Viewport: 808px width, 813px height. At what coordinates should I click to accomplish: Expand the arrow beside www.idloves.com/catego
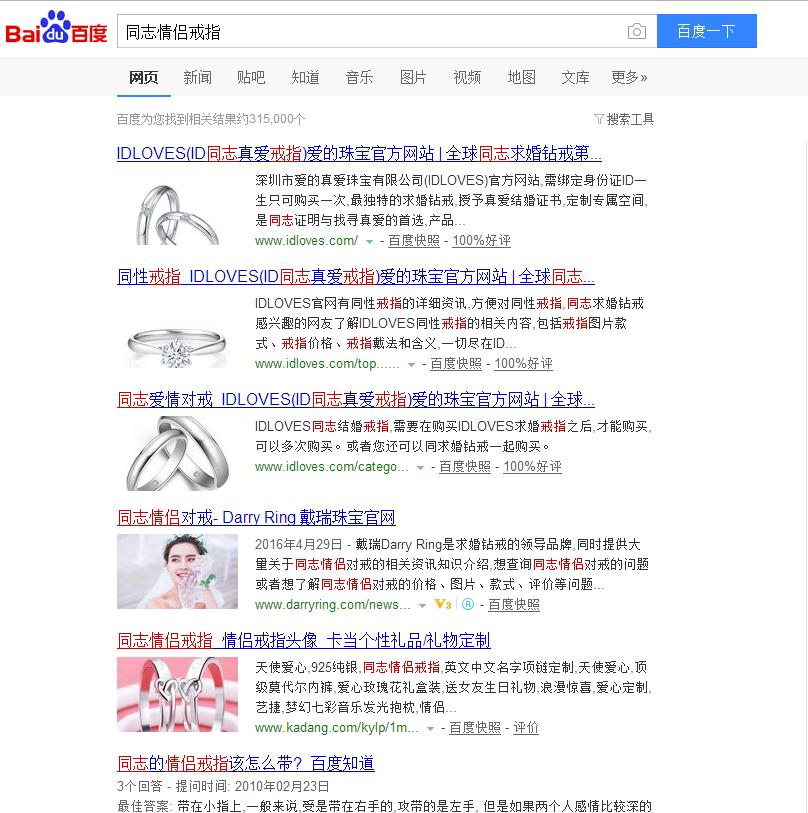pos(421,468)
